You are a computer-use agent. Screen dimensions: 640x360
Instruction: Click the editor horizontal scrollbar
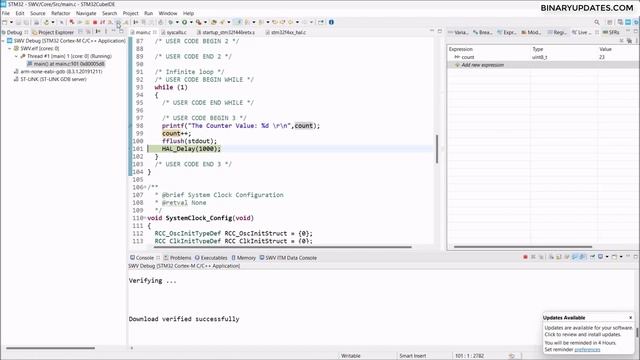[x=283, y=247]
